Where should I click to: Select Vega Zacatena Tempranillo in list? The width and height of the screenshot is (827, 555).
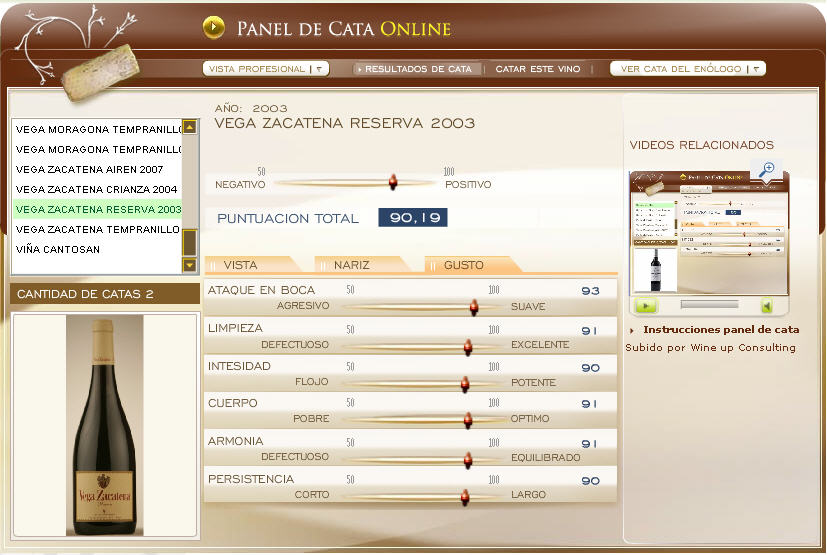[x=97, y=229]
